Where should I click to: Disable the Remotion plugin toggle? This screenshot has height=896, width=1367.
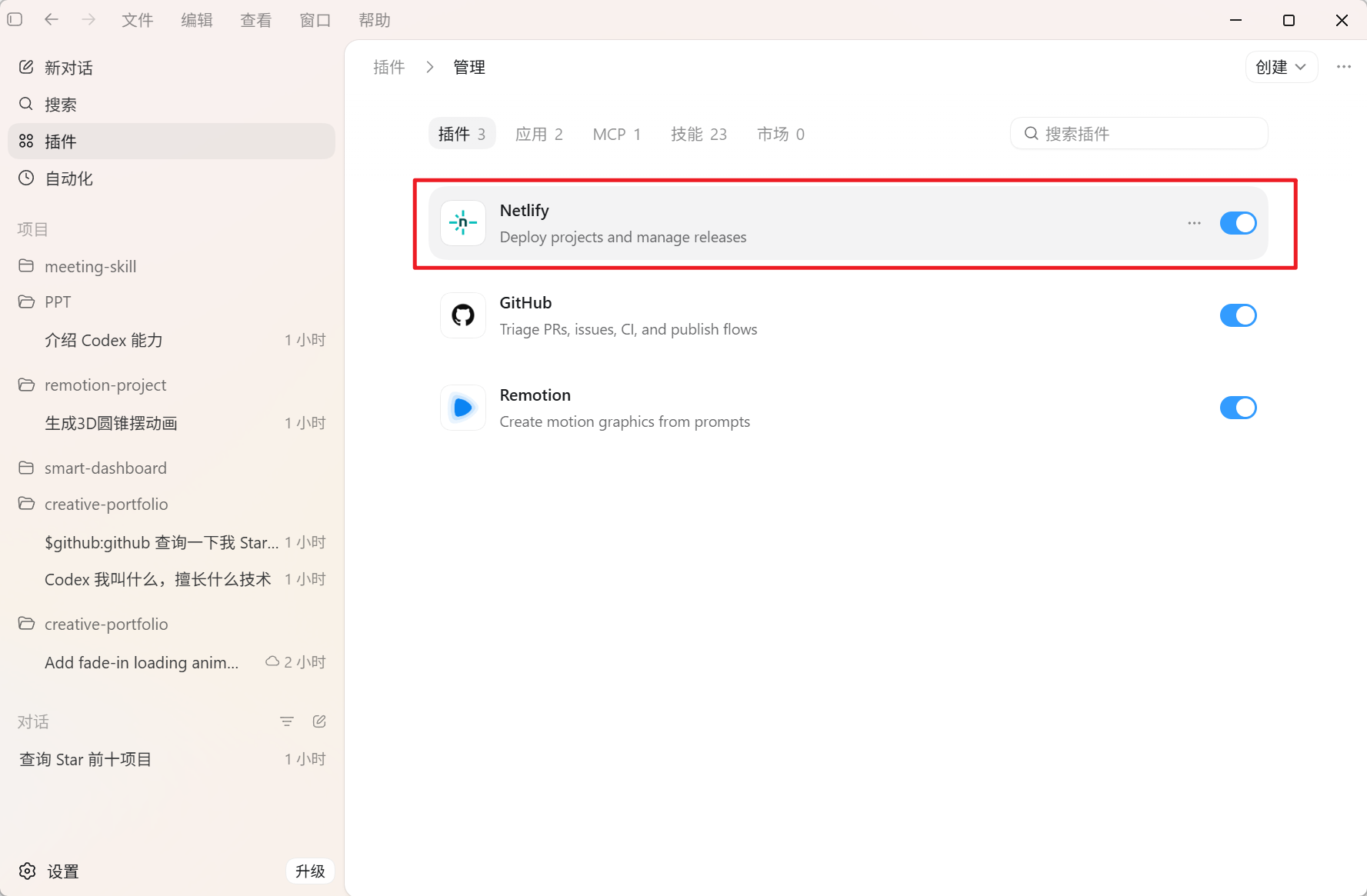click(1238, 408)
